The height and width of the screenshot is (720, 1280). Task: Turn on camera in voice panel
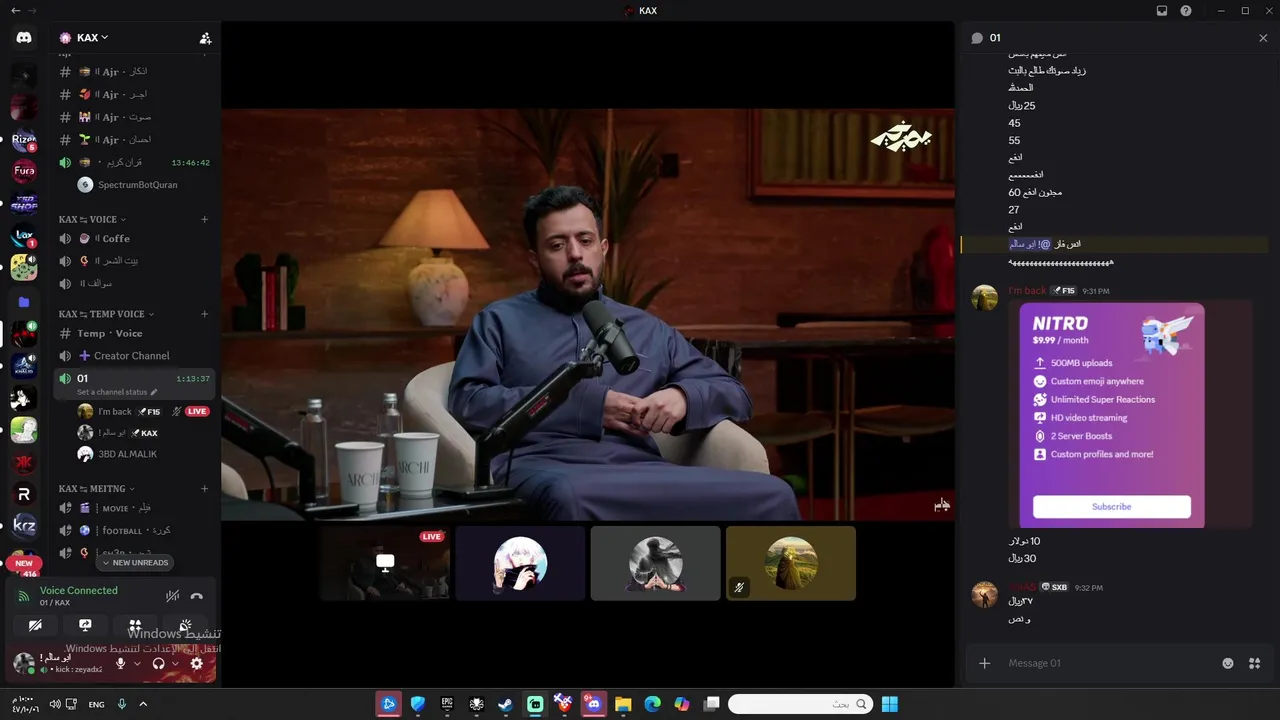tap(35, 625)
